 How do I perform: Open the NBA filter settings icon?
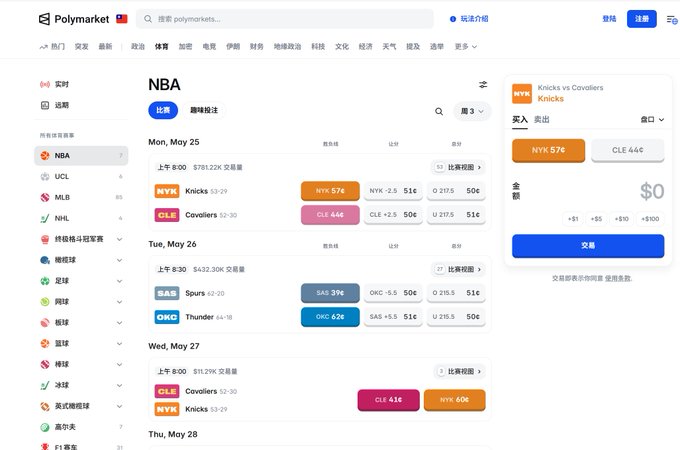point(483,85)
